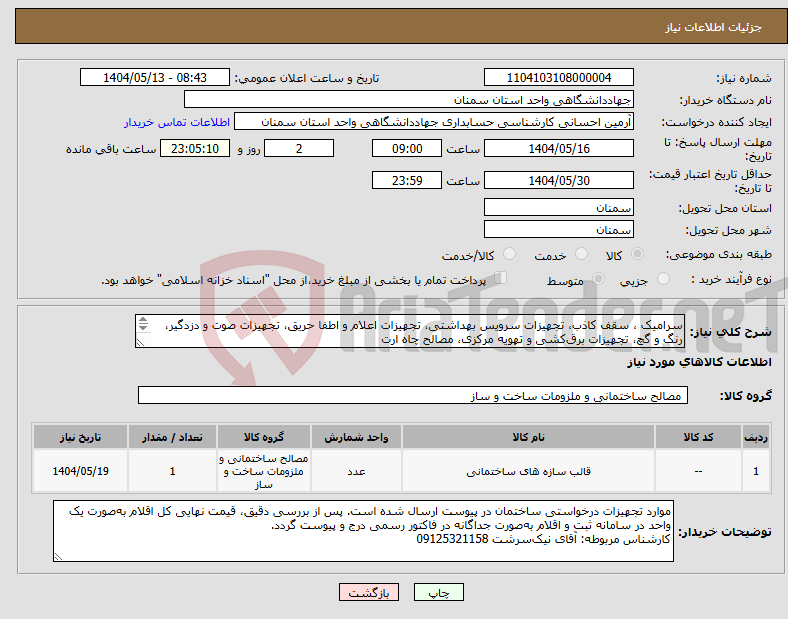Viewport: 788px width, 619px height.
Task: Click the need number field 1104103108000004
Action: (x=559, y=78)
